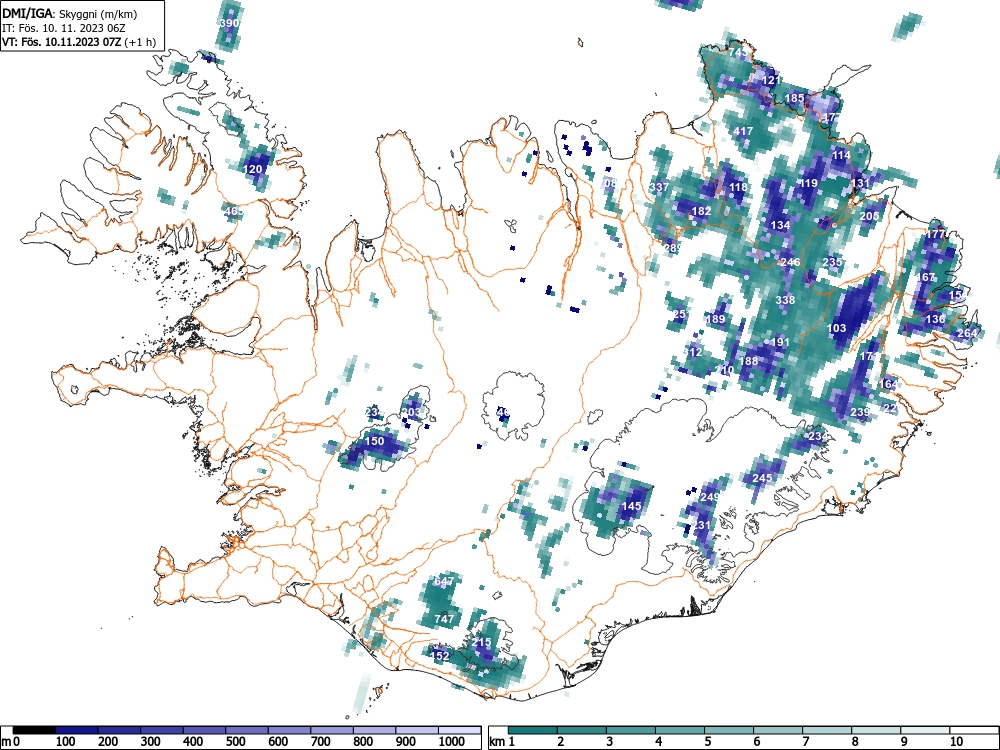Click the '10' label on the km legend
Viewport: 1000px width, 750px height.
pos(956,742)
